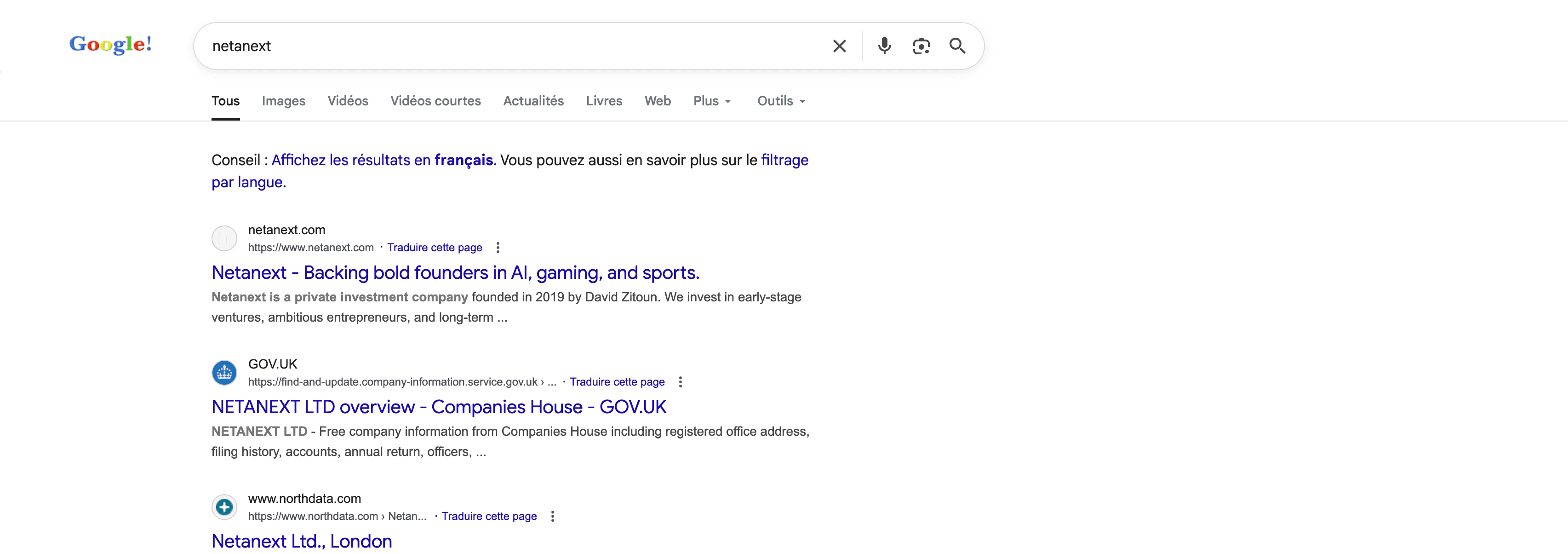Image resolution: width=1568 pixels, height=554 pixels.
Task: Open three-dot menu for northdata.com result
Action: (552, 516)
